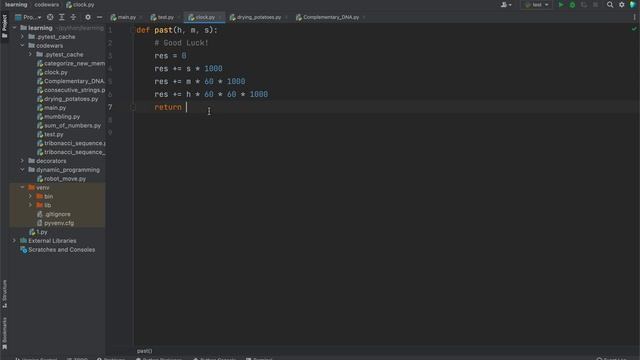Screen dimensions: 640x360
Task: Click the 'res += s * 1000' line
Action: (x=188, y=69)
